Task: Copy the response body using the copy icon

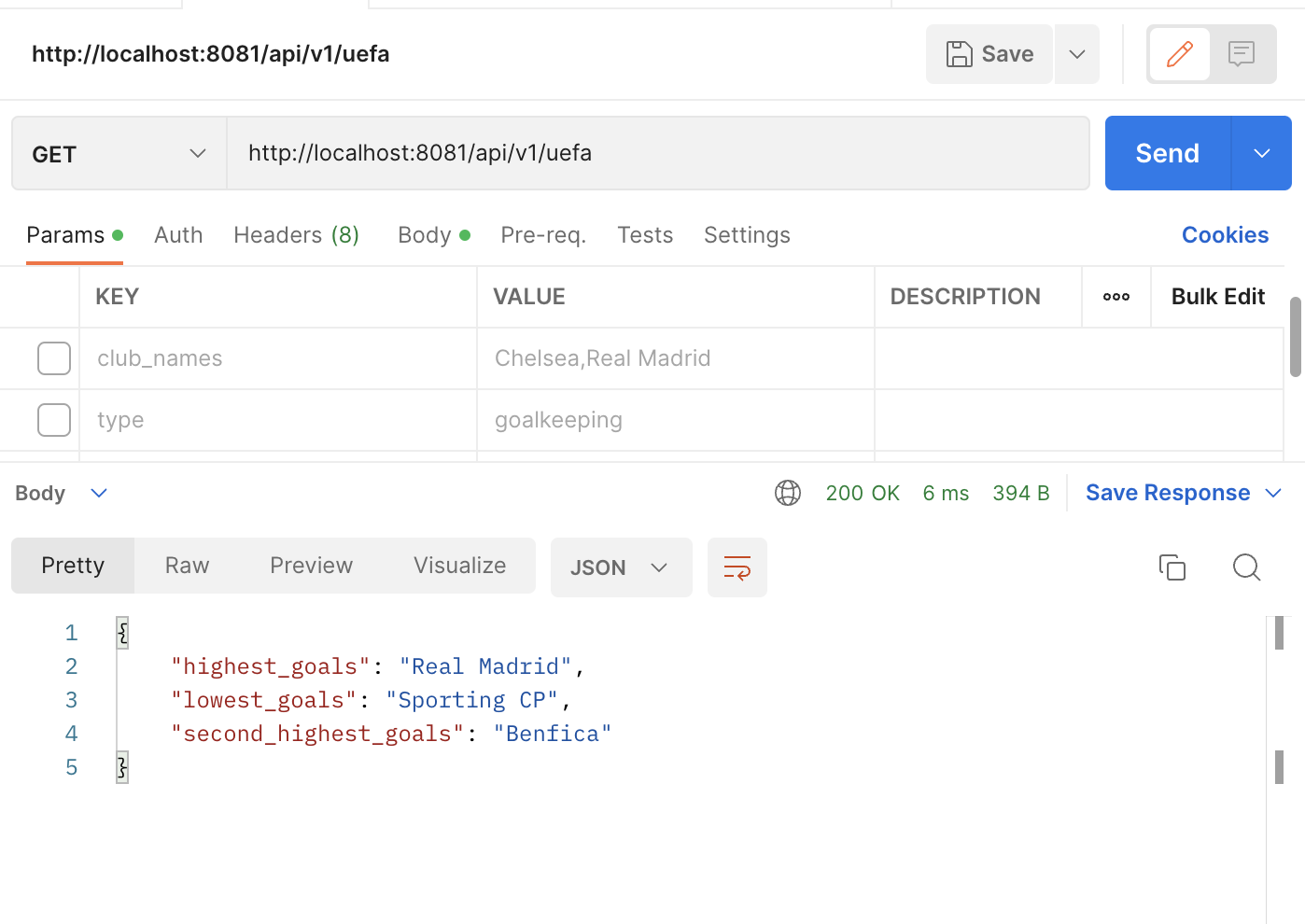Action: 1172,567
